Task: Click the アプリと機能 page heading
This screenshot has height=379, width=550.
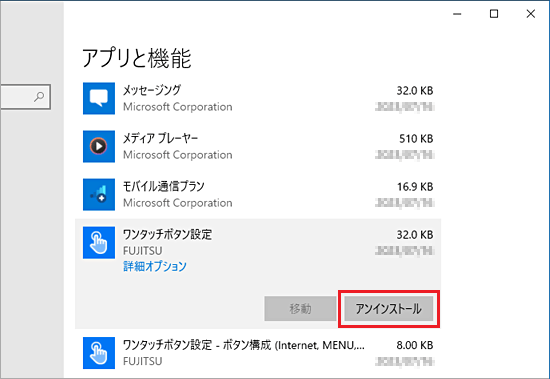Action: [x=136, y=58]
